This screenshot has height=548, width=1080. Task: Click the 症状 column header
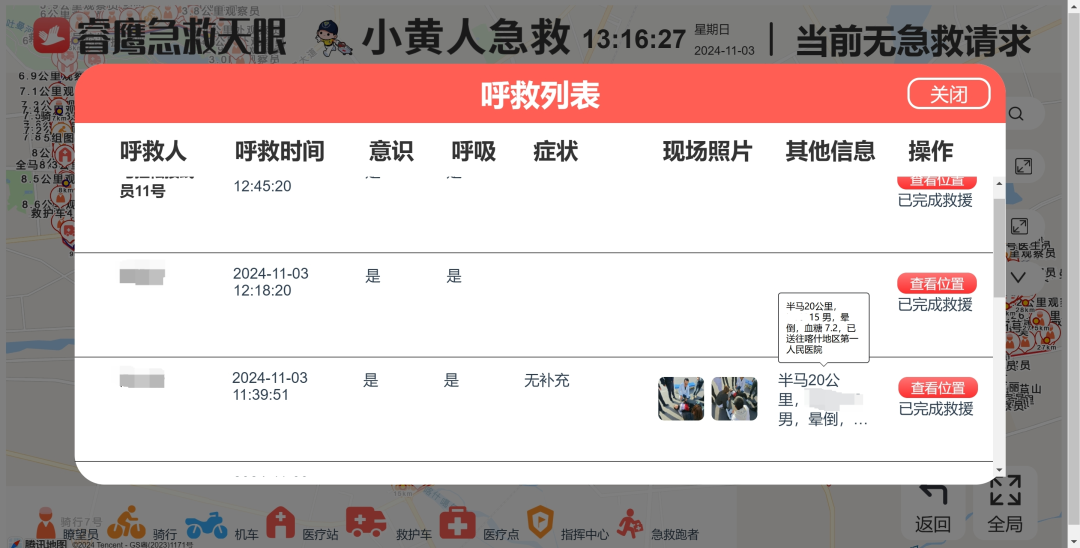point(556,151)
